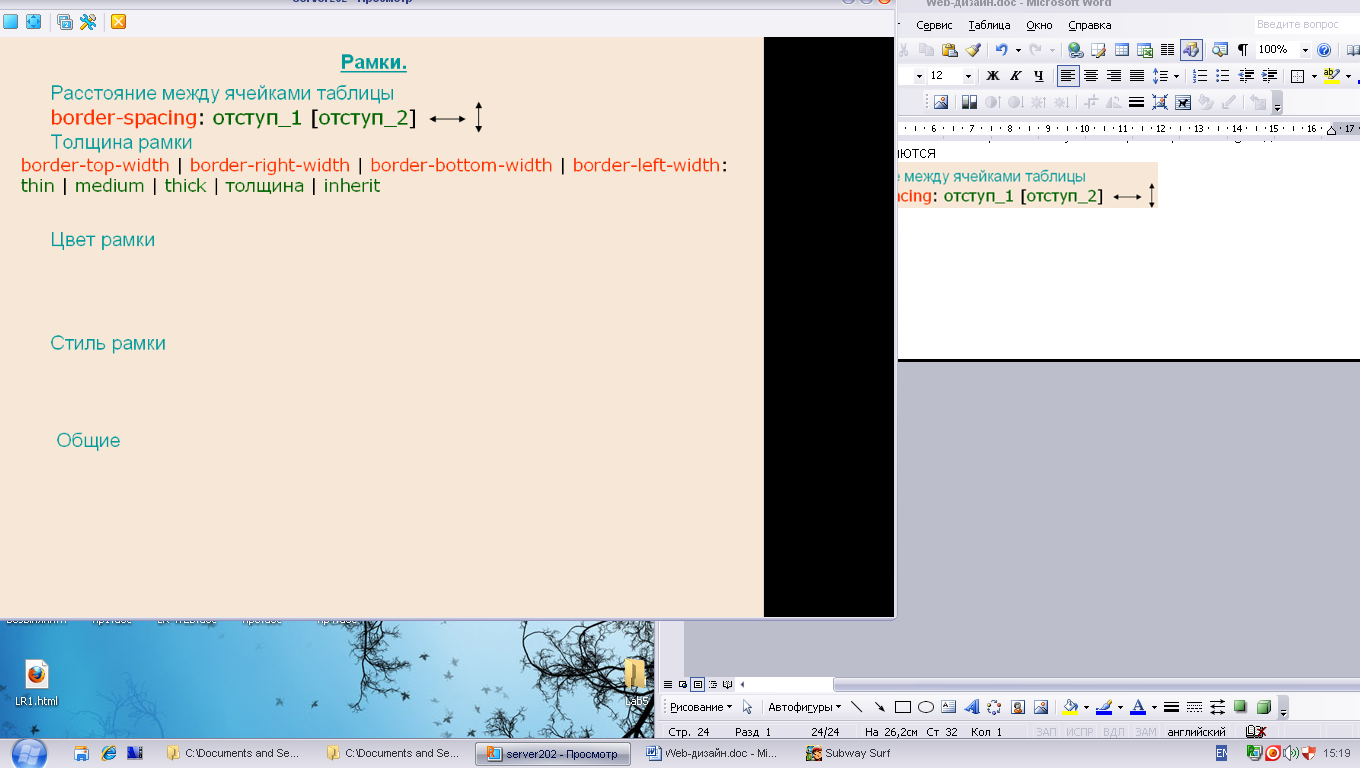This screenshot has height=768, width=1360.
Task: Click numbered list icon in Word
Action: click(1200, 75)
